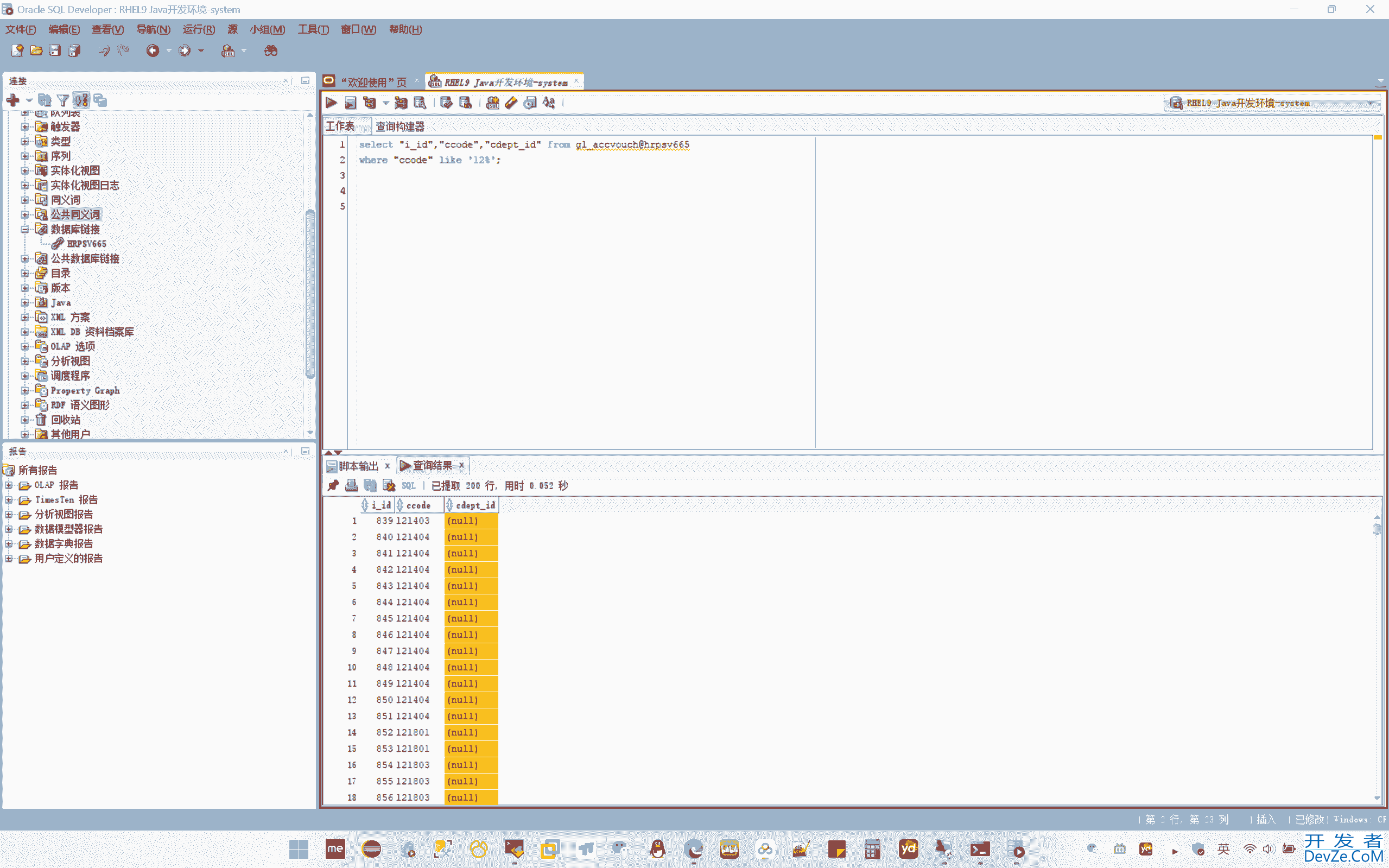This screenshot has height=868, width=1389.
Task: Click the Save icon in main toolbar
Action: pos(55,50)
